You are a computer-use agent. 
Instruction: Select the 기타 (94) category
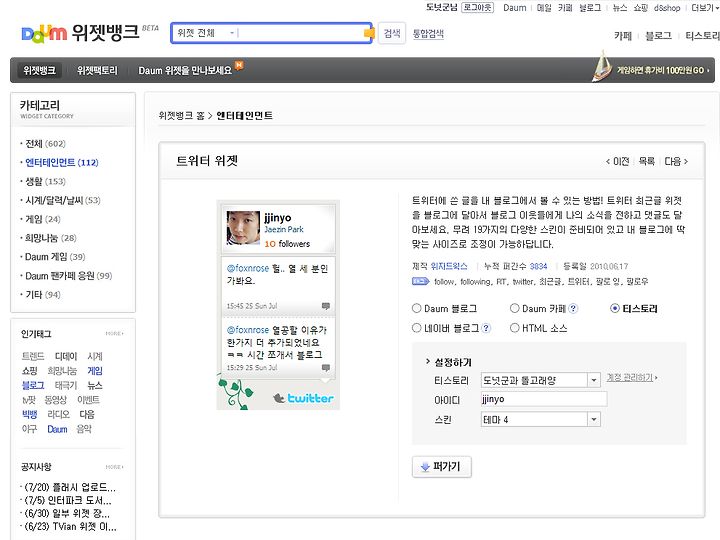(x=43, y=295)
